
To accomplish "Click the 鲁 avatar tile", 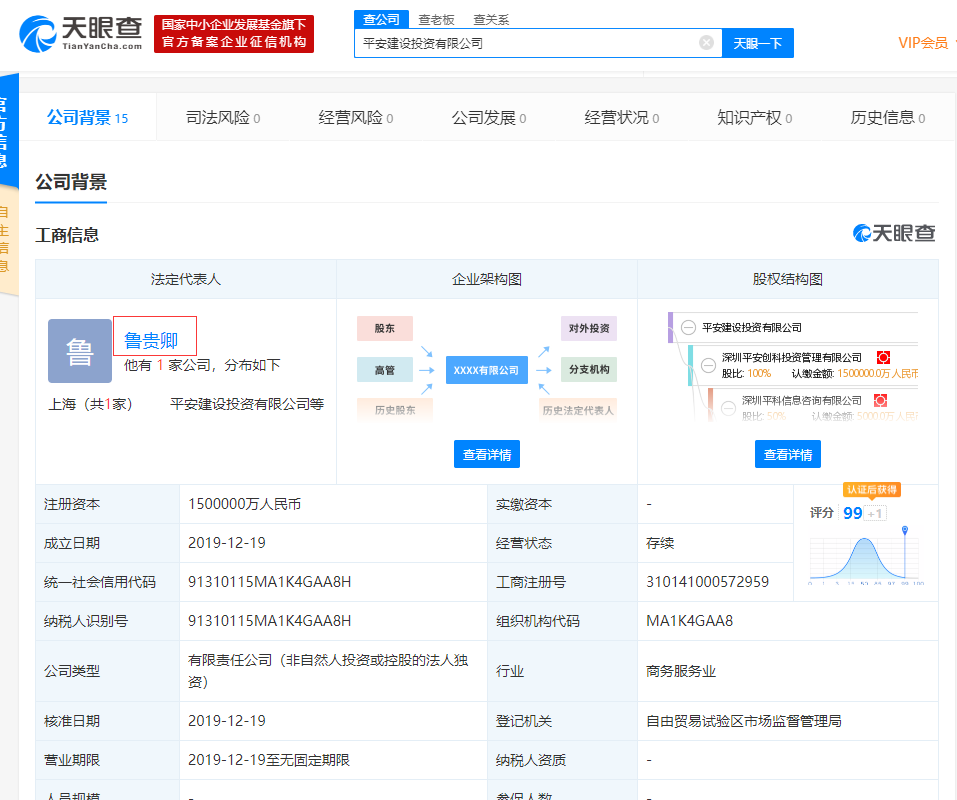I will [80, 351].
